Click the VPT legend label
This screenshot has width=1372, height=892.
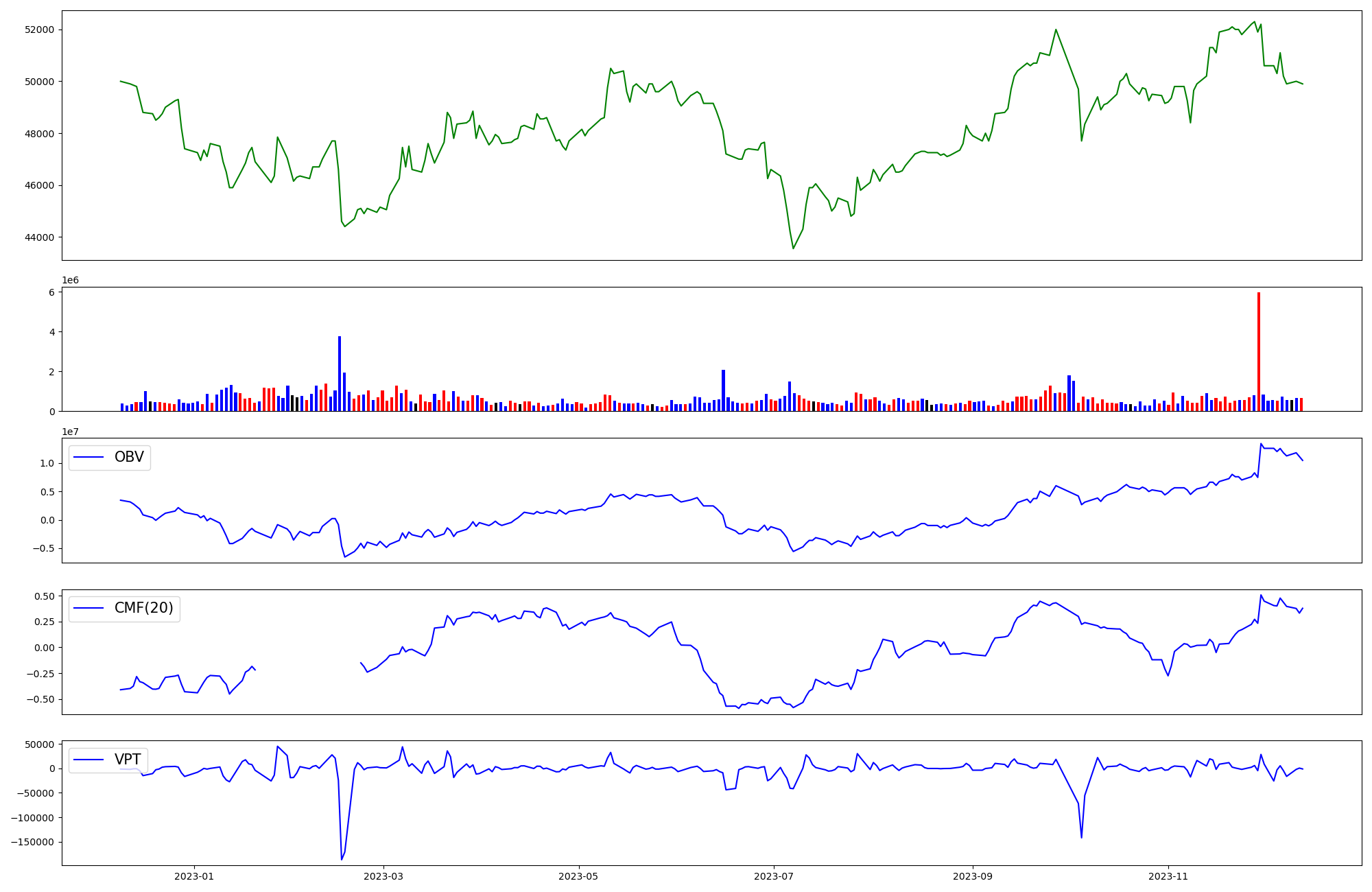[128, 760]
